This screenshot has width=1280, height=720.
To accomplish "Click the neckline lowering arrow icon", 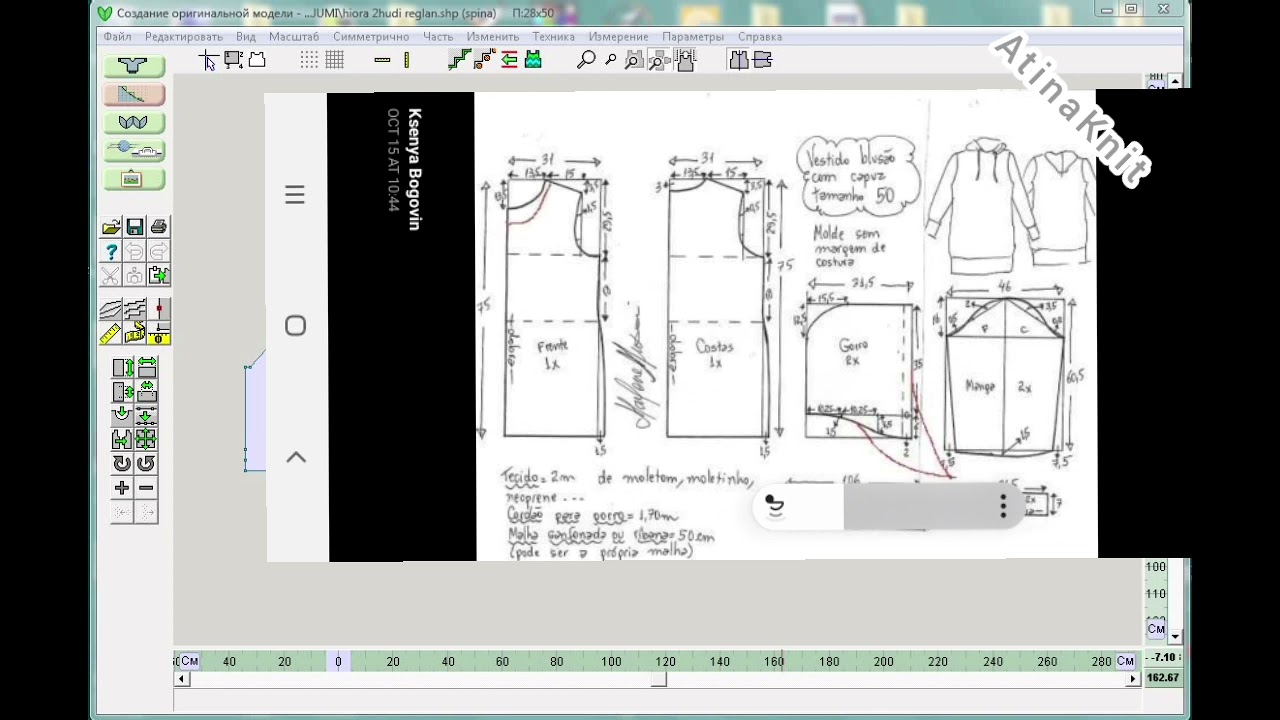I will click(122, 416).
